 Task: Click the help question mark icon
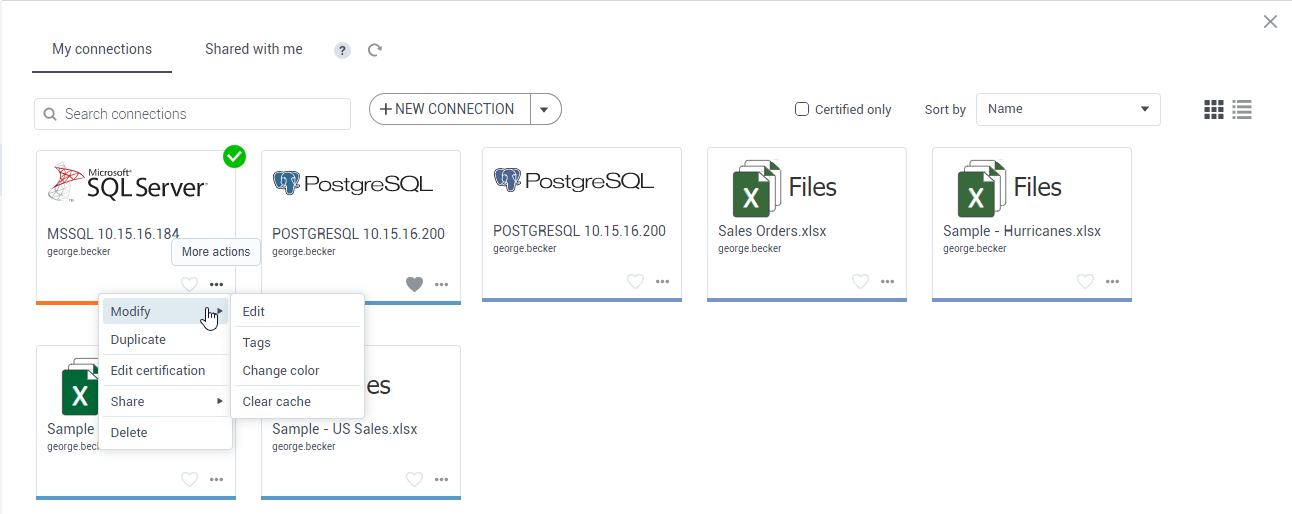(x=342, y=50)
